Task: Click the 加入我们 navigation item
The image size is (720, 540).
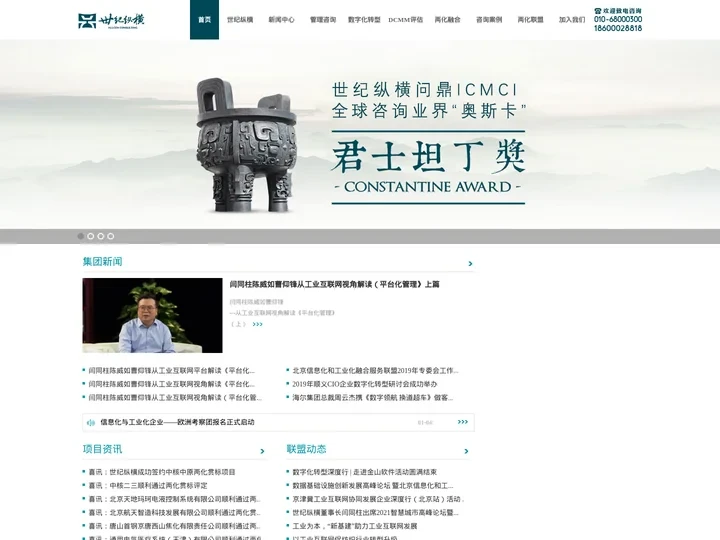Action: tap(572, 20)
